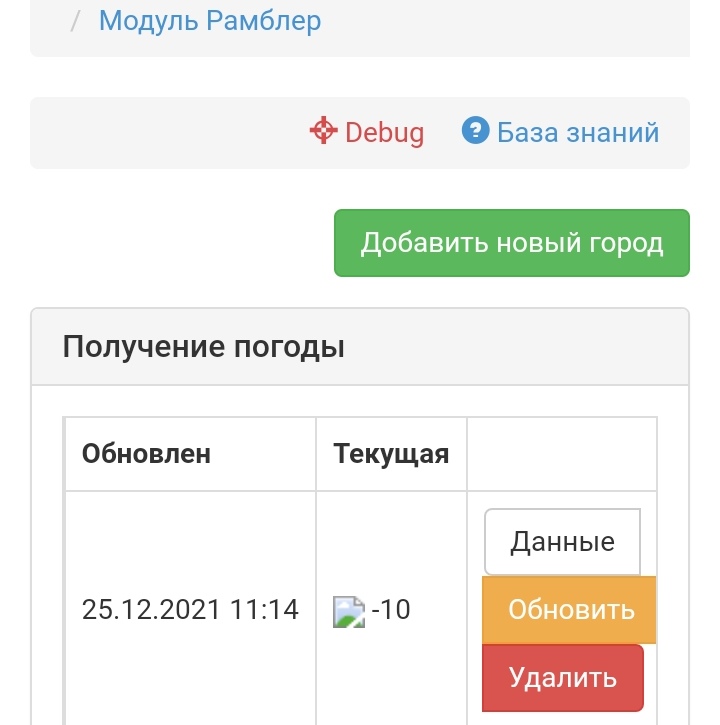The width and height of the screenshot is (720, 725).
Task: Click the breadcrumb slash separator
Action: pyautogui.click(x=74, y=21)
